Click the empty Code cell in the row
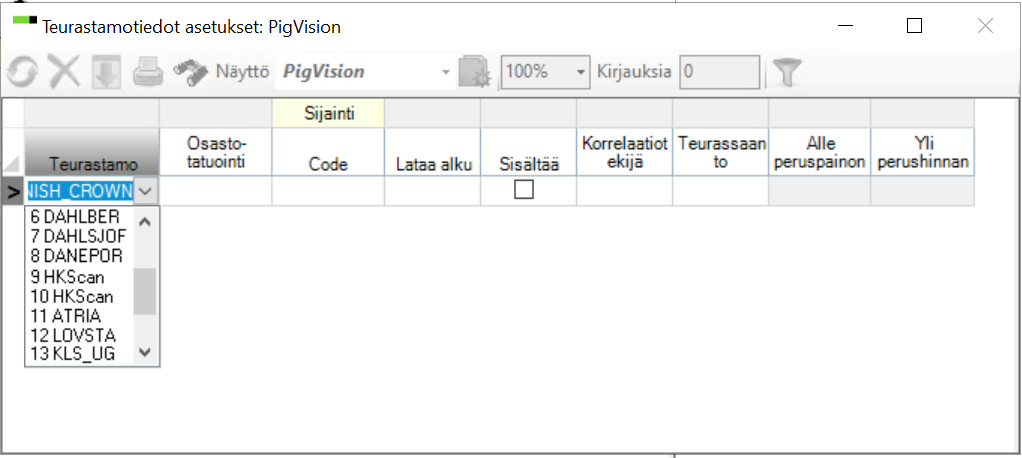Screen dimensions: 1022x458 point(328,191)
